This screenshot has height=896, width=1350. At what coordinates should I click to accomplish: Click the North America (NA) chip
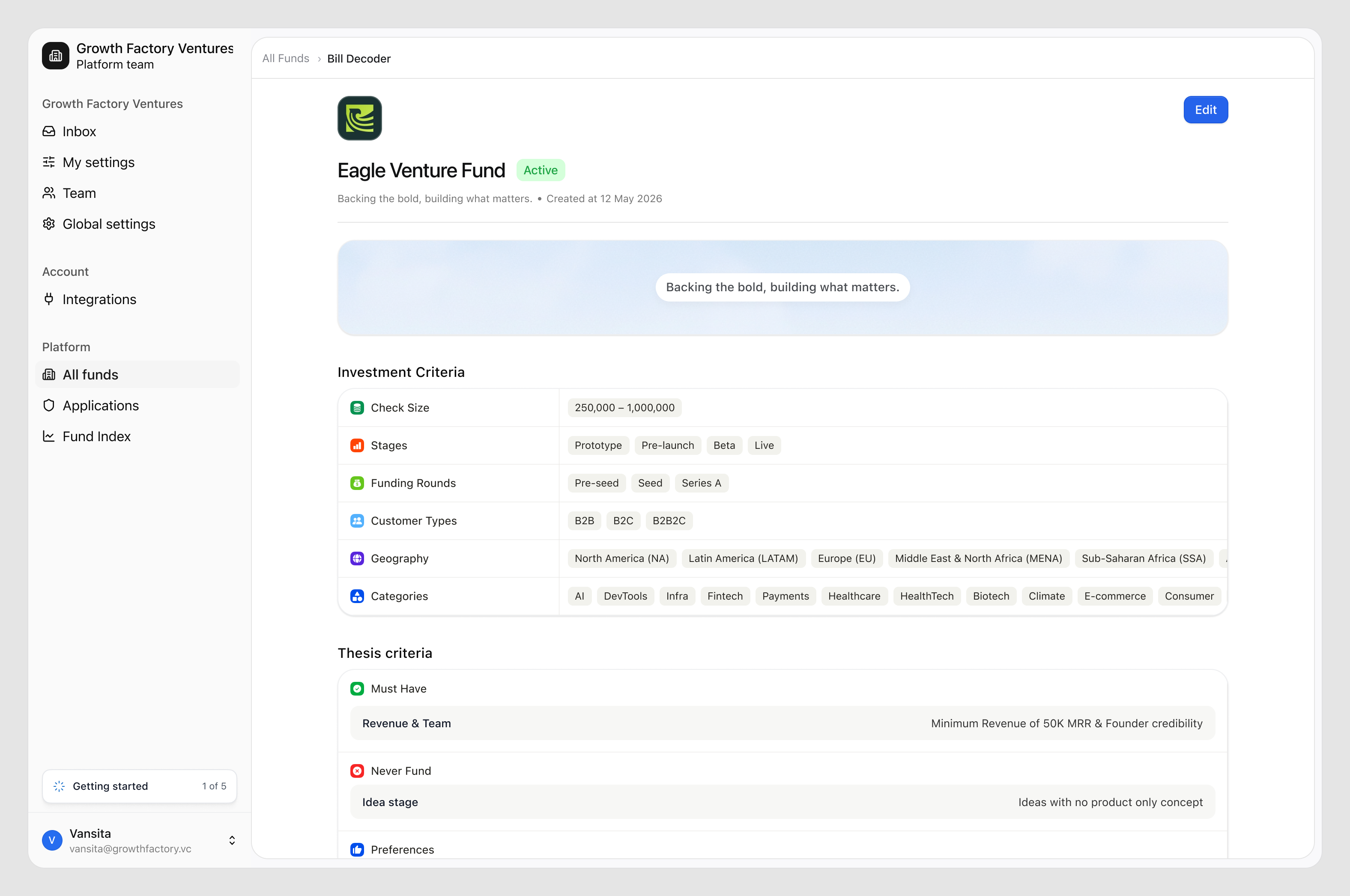click(x=621, y=559)
